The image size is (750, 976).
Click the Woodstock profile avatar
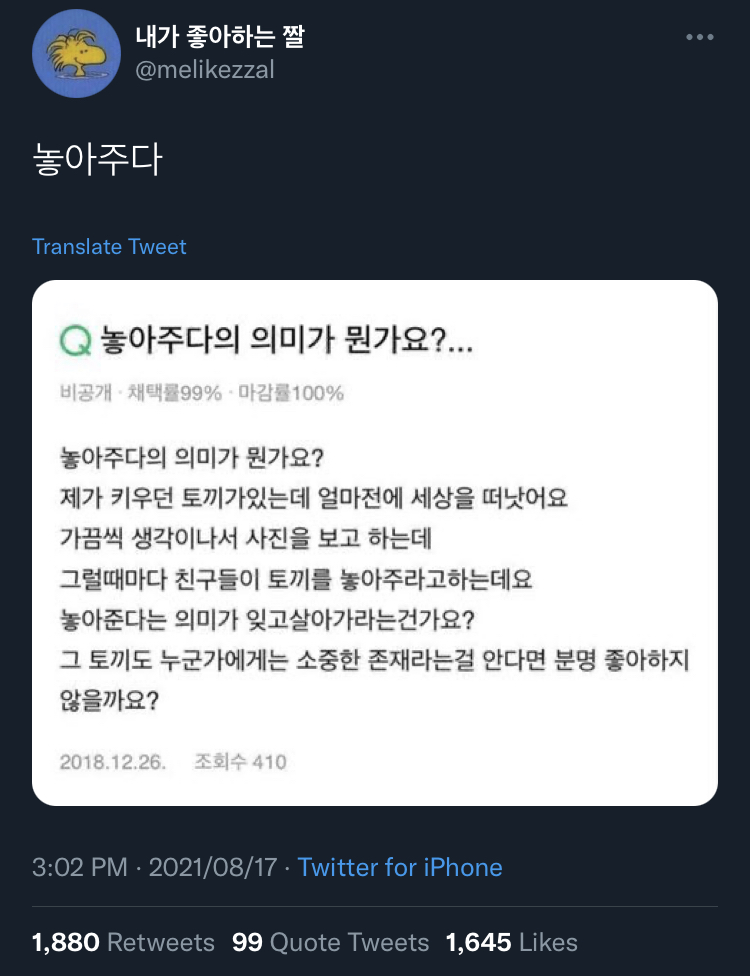76,54
